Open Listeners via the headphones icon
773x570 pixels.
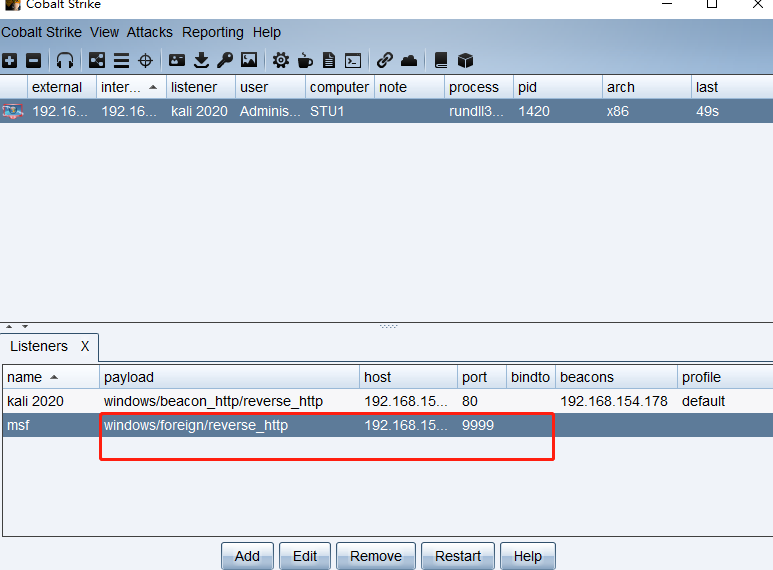(x=65, y=61)
